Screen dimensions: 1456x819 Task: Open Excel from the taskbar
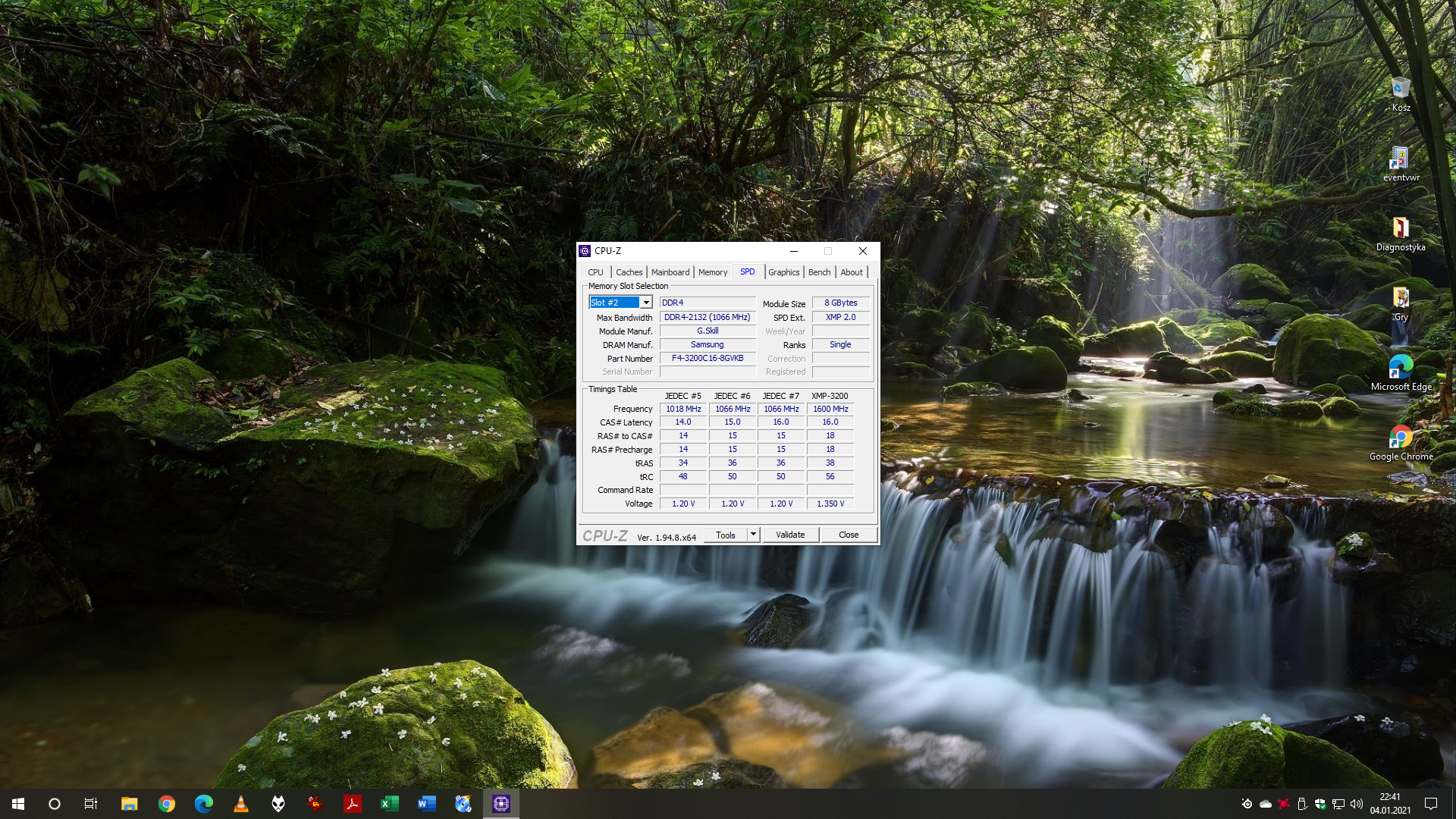pos(390,804)
